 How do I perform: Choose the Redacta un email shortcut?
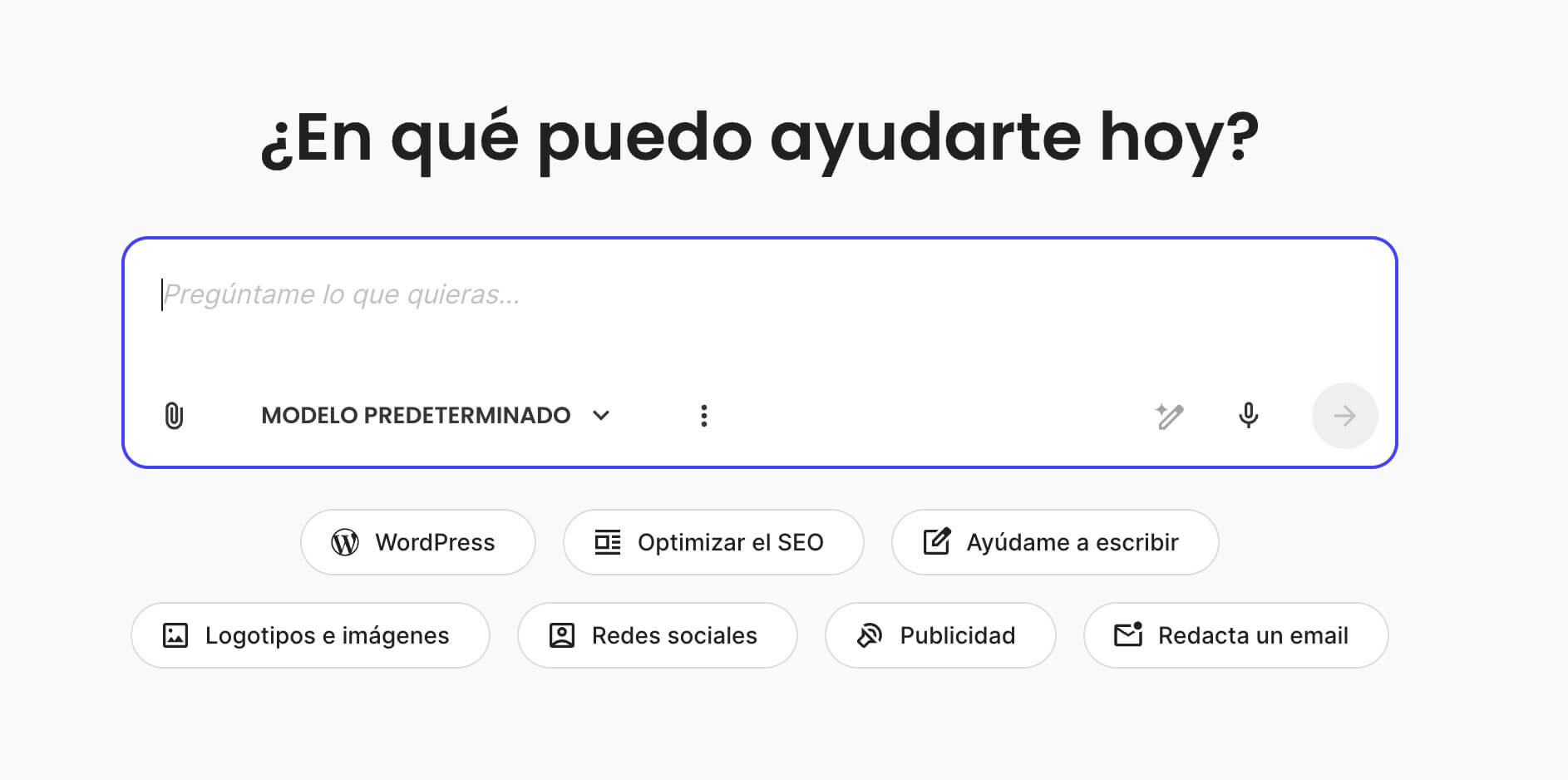pyautogui.click(x=1235, y=635)
